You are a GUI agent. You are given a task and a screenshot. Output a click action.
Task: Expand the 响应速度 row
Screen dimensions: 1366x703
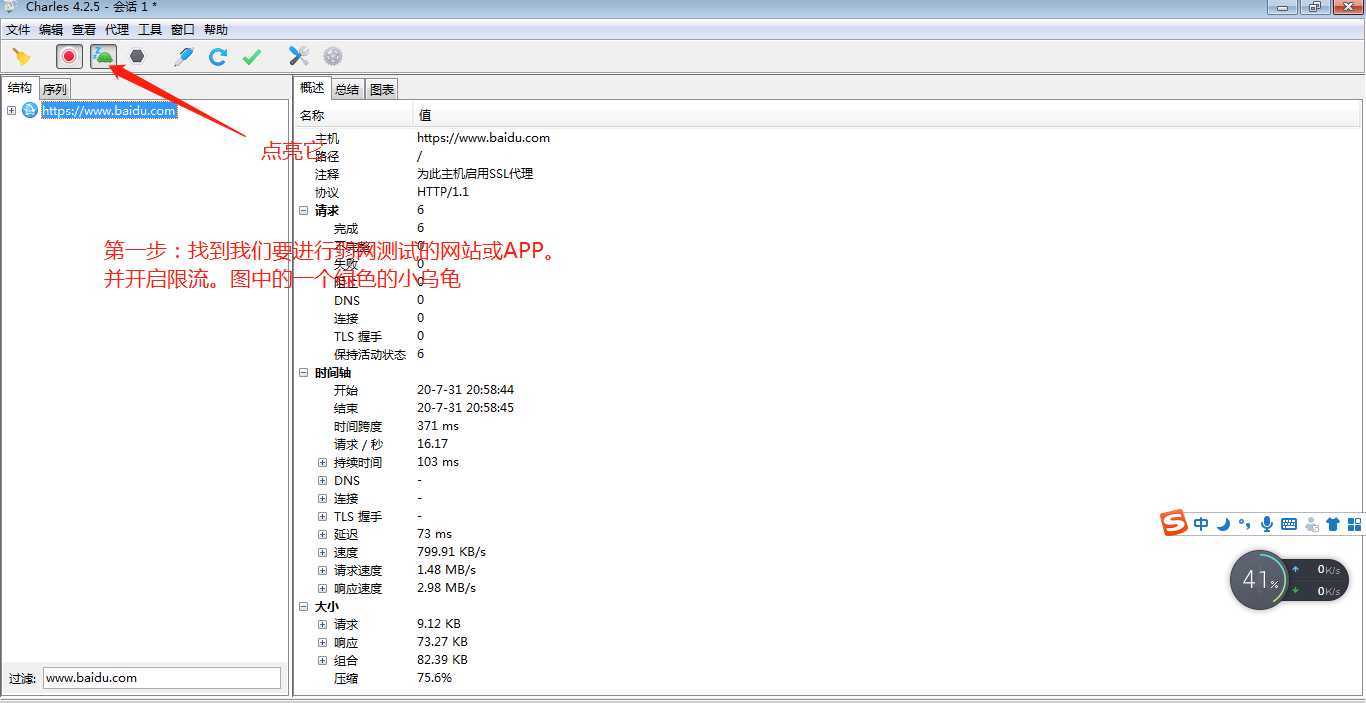[x=322, y=588]
